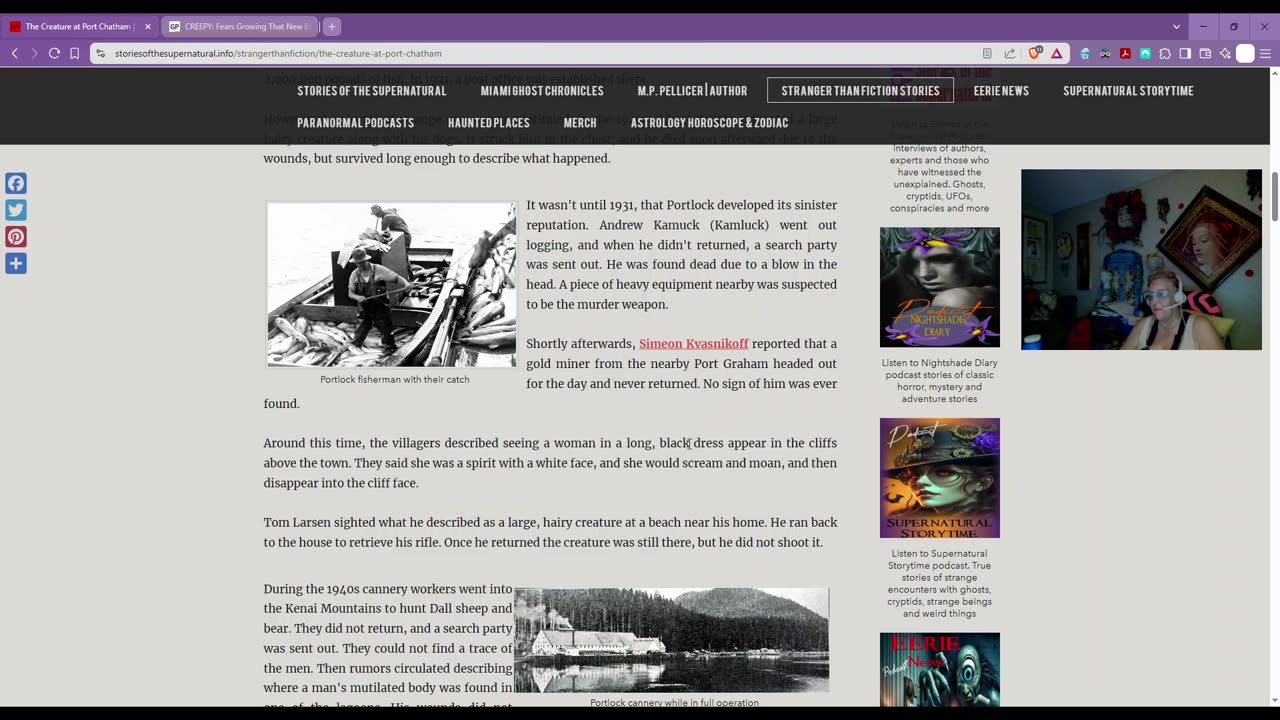1280x720 pixels.
Task: Share the article on Twitter
Action: 16,210
